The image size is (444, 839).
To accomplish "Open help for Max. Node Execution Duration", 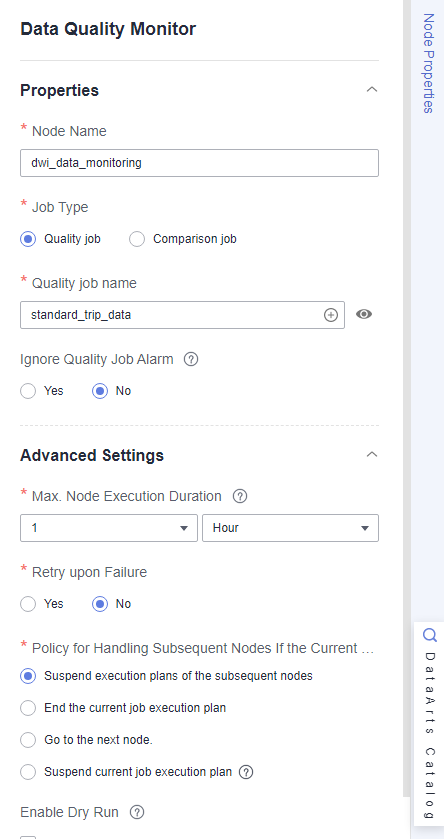I will pos(240,497).
